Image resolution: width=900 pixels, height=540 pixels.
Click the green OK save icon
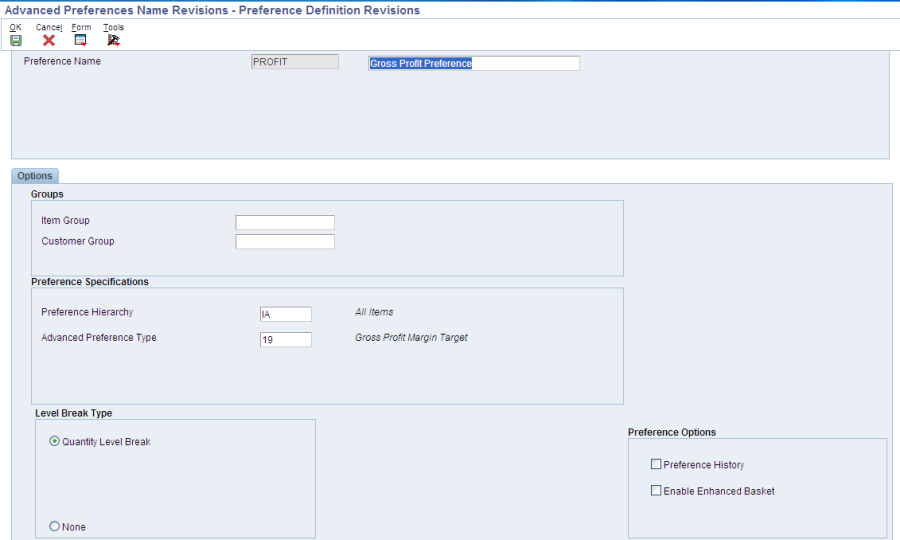click(x=16, y=40)
